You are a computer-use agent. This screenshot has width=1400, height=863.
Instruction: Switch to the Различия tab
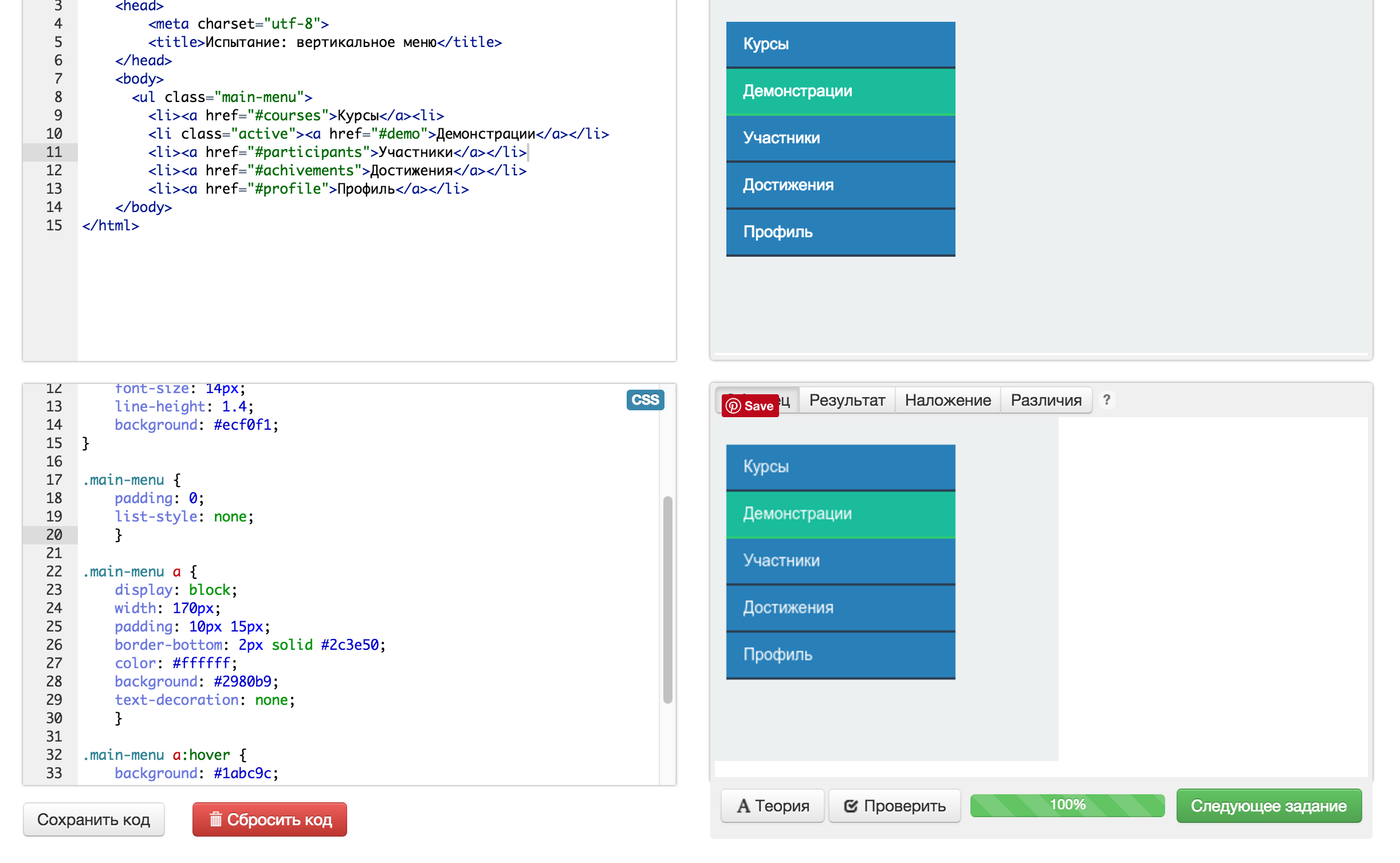[x=1046, y=400]
